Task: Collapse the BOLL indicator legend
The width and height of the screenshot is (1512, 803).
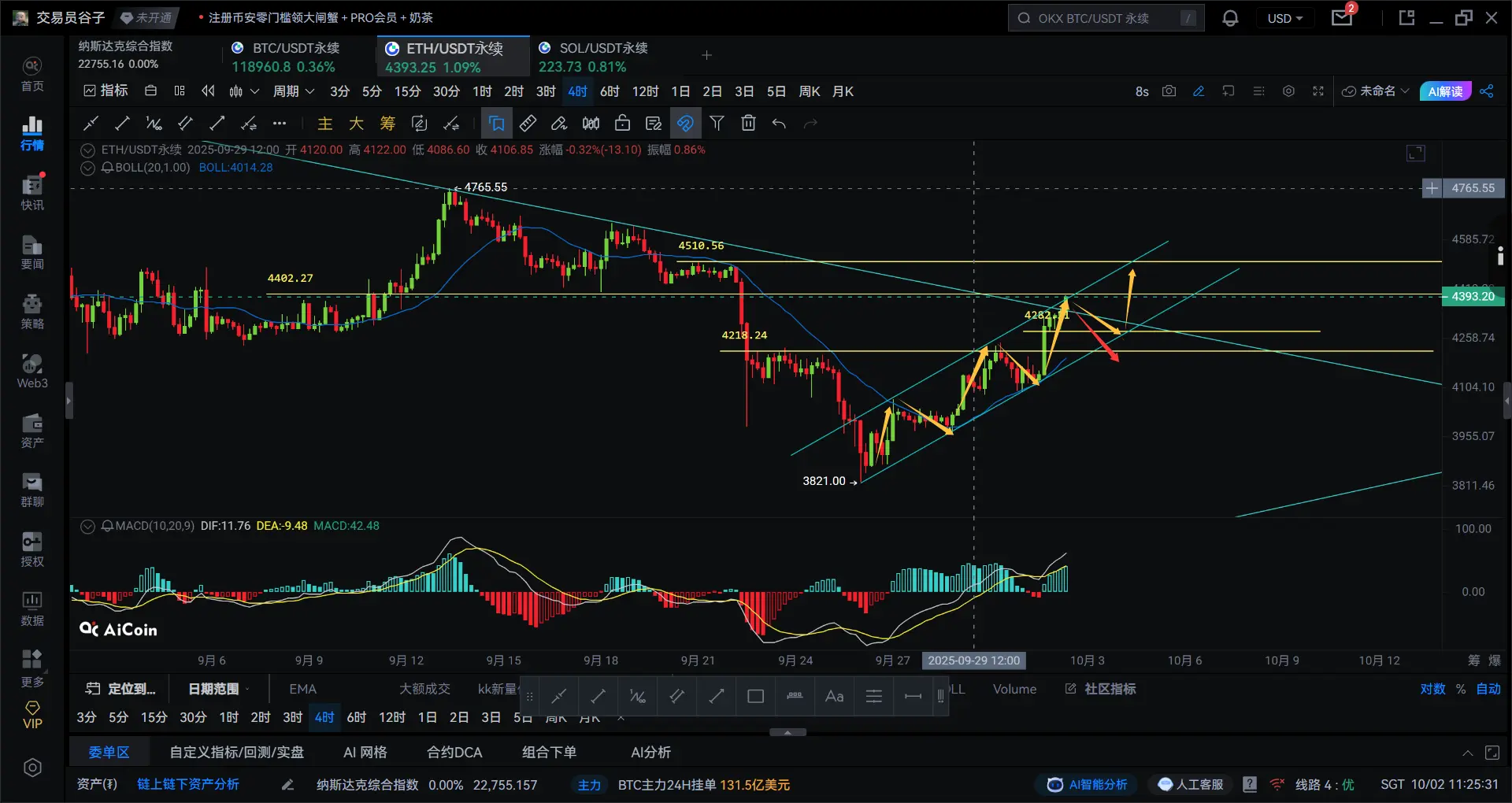Action: [87, 168]
